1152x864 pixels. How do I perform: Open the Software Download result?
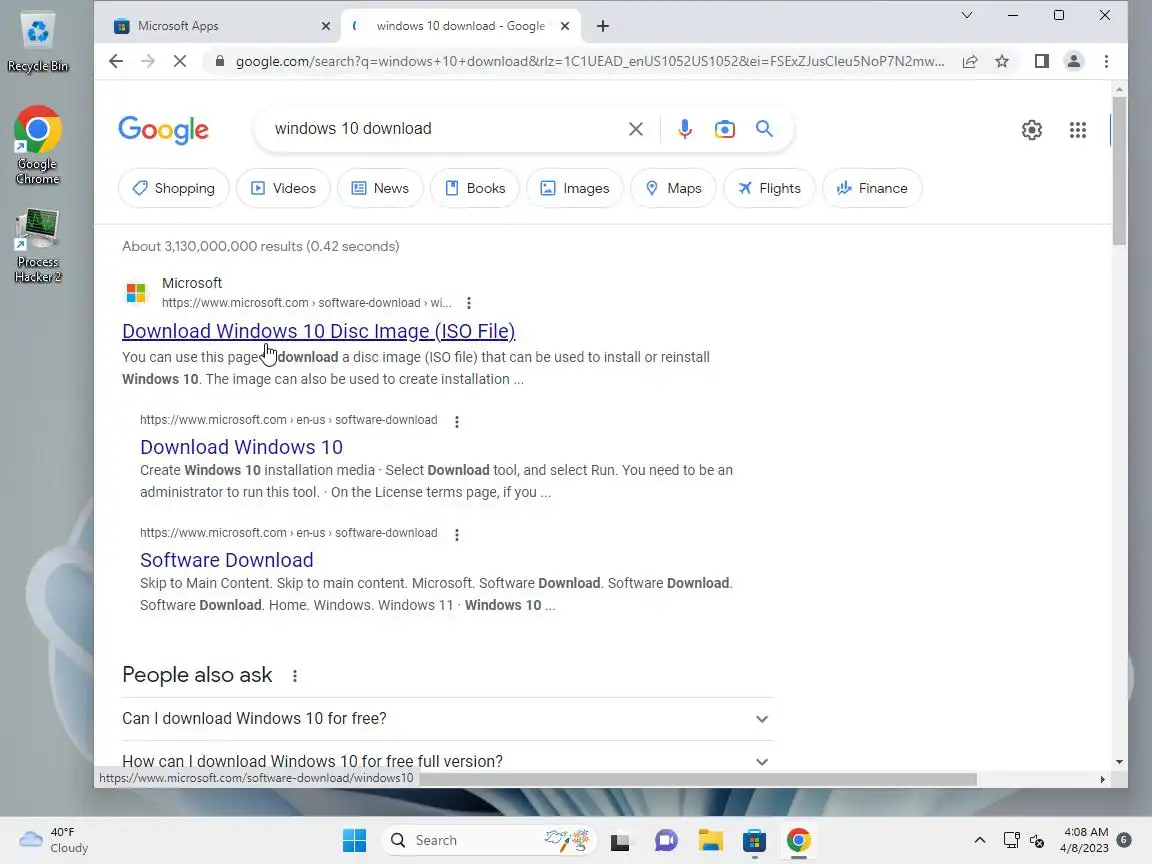[x=226, y=561]
